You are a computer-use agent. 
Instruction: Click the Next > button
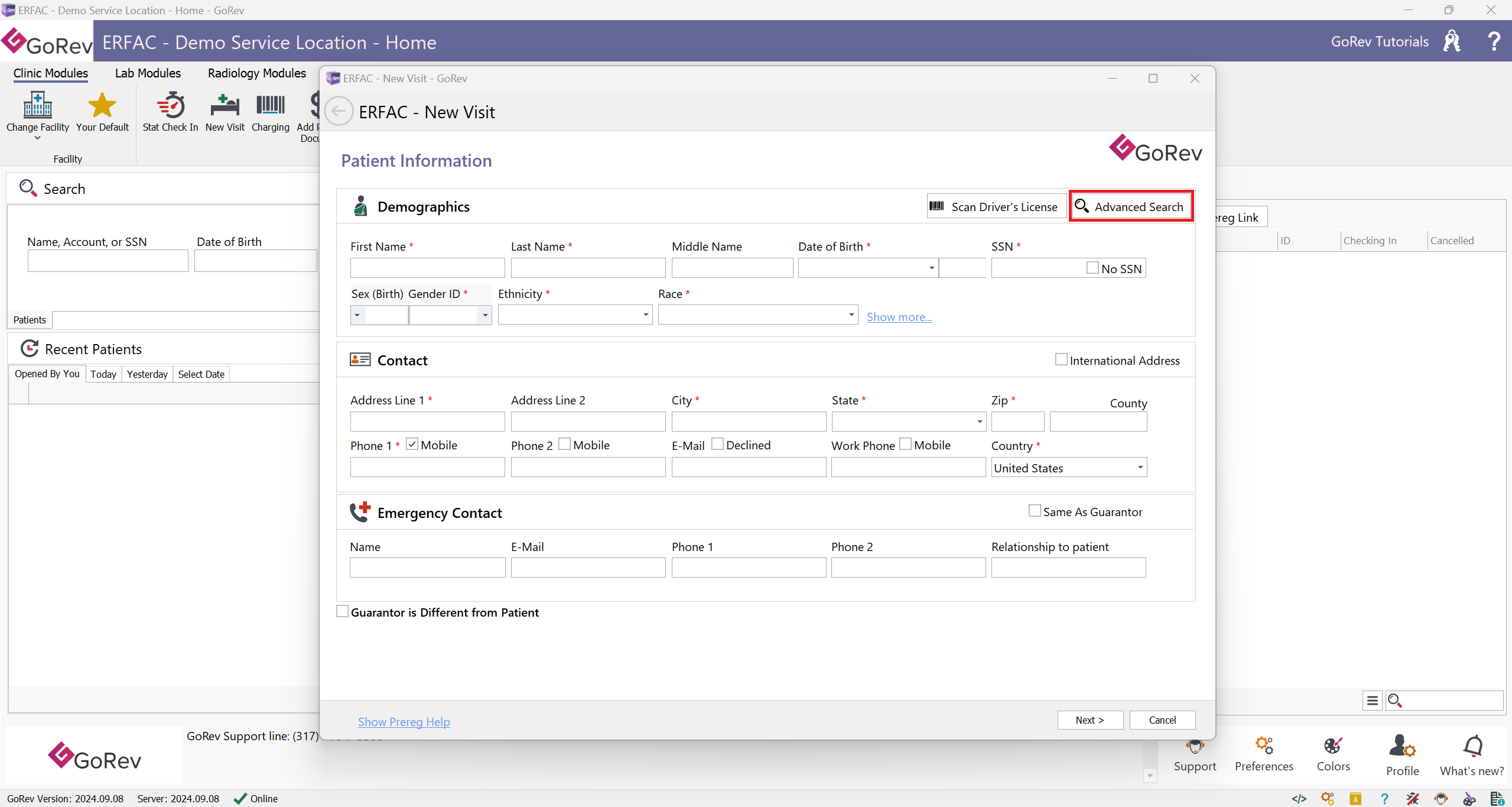tap(1090, 720)
